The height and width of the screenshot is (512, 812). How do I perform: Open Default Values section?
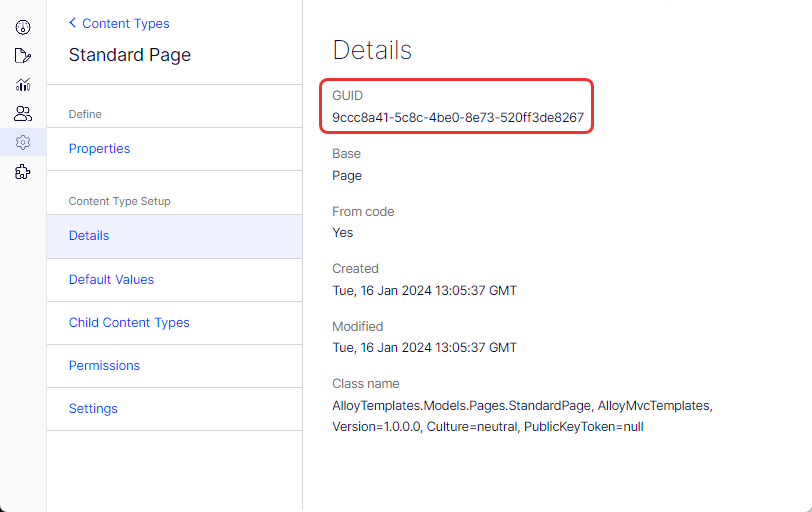pyautogui.click(x=175, y=280)
